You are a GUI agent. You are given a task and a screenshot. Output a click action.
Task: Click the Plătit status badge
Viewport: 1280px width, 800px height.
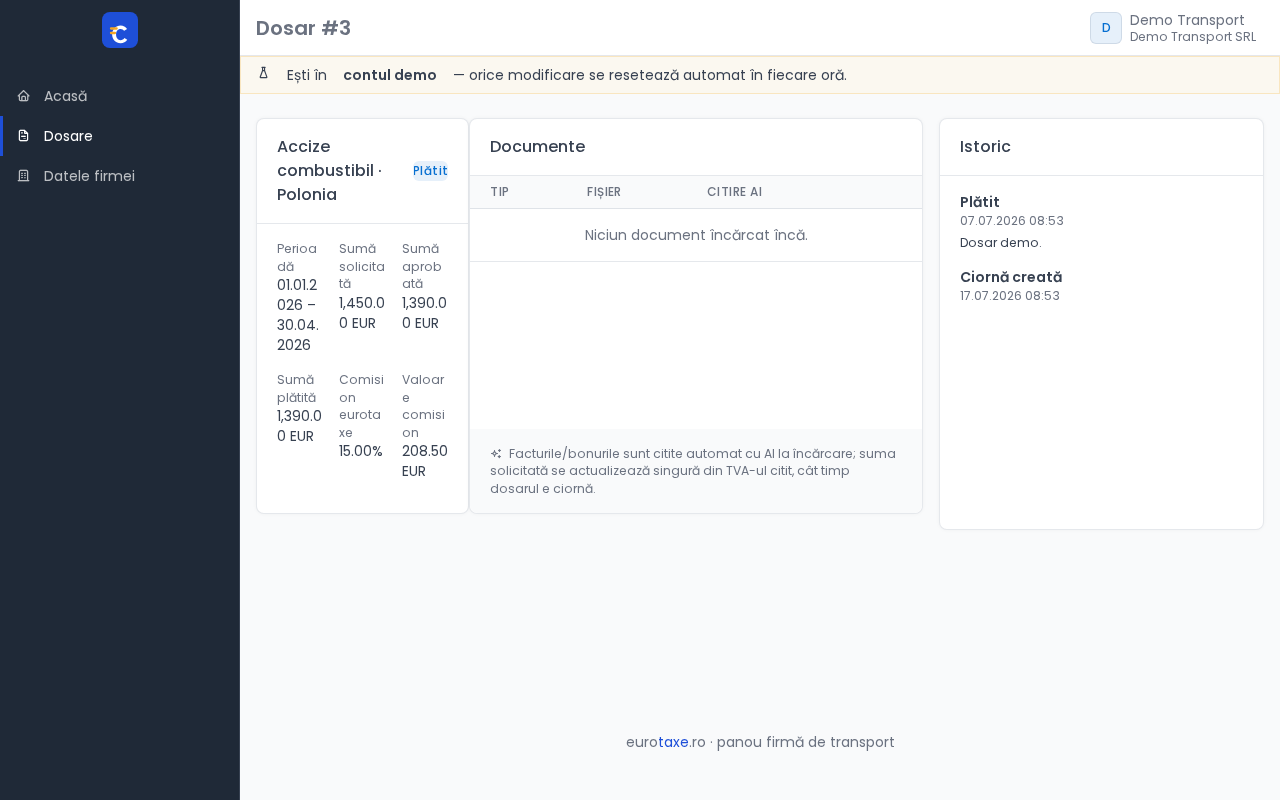(x=430, y=171)
